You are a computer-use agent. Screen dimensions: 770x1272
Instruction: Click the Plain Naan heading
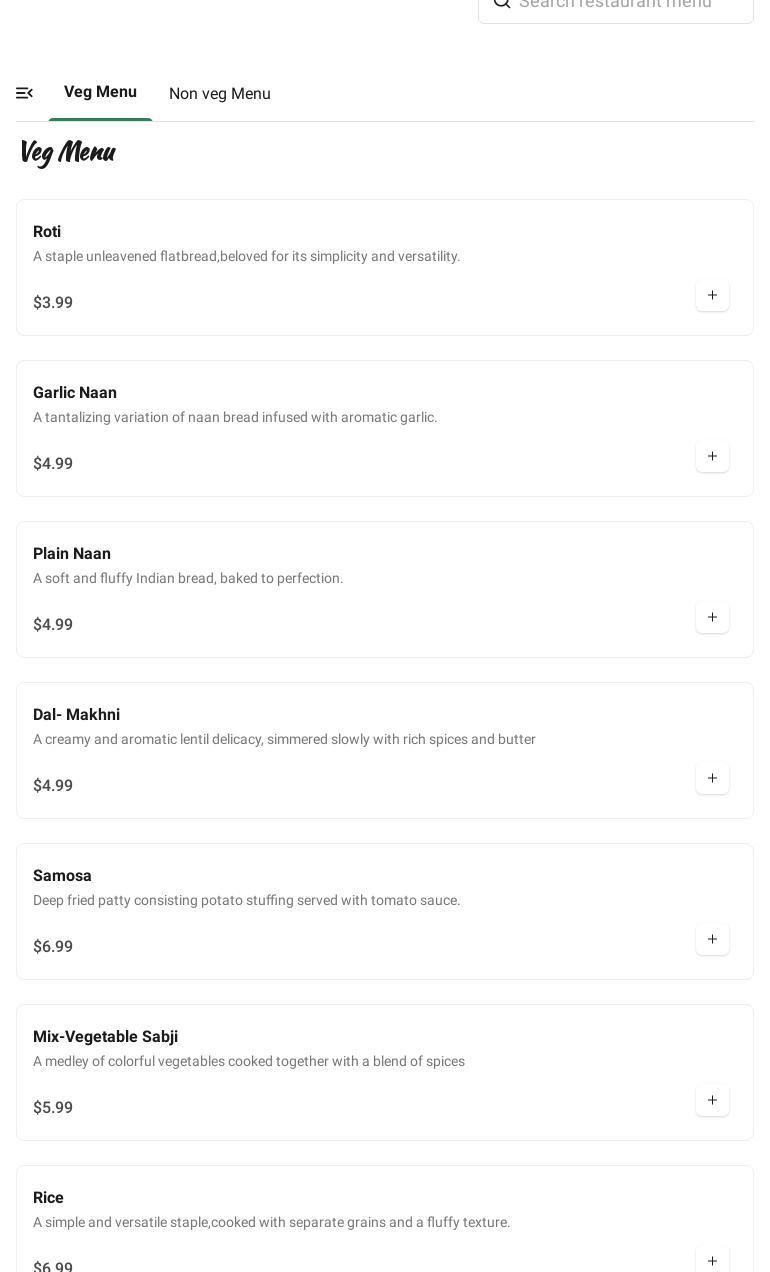(72, 554)
